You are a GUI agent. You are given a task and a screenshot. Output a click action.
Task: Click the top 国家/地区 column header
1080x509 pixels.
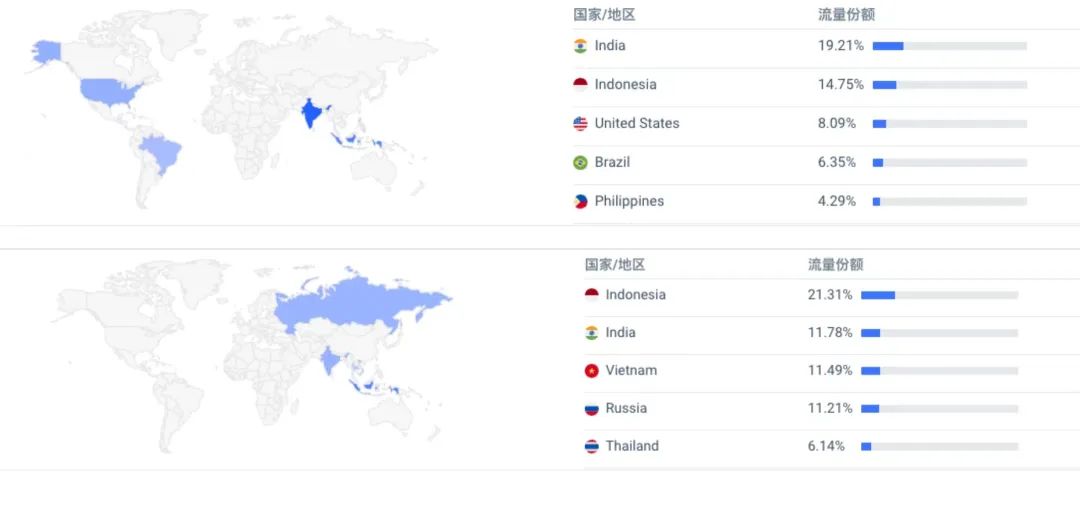(604, 15)
